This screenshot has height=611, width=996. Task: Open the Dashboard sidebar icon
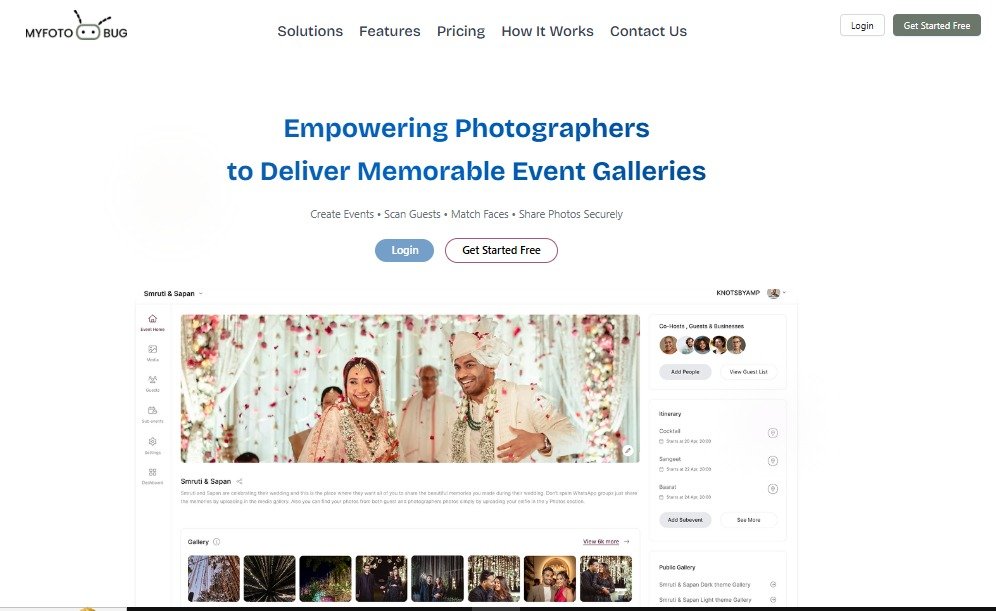click(x=152, y=473)
